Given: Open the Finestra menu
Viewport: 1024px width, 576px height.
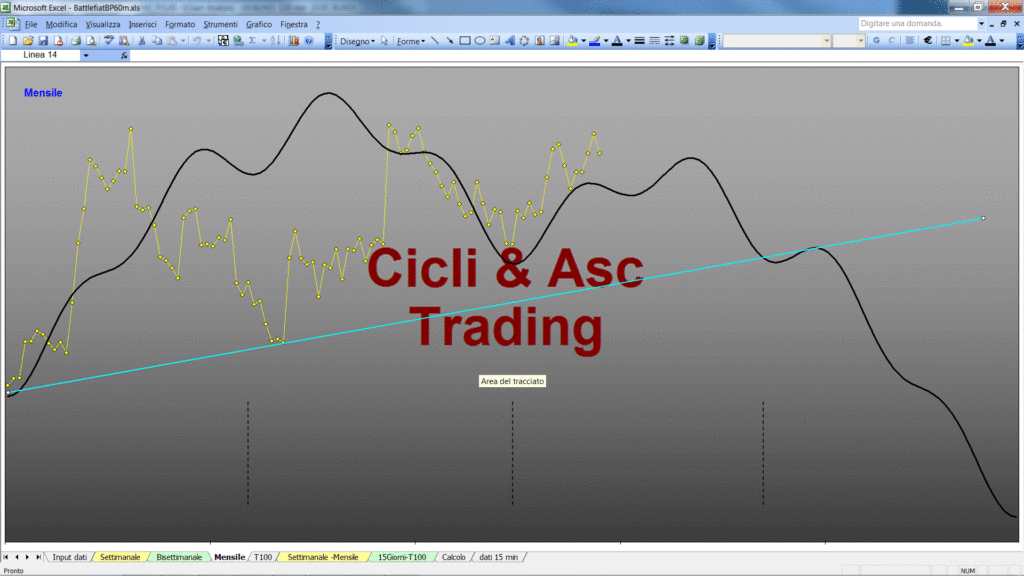Looking at the screenshot, I should coord(294,24).
